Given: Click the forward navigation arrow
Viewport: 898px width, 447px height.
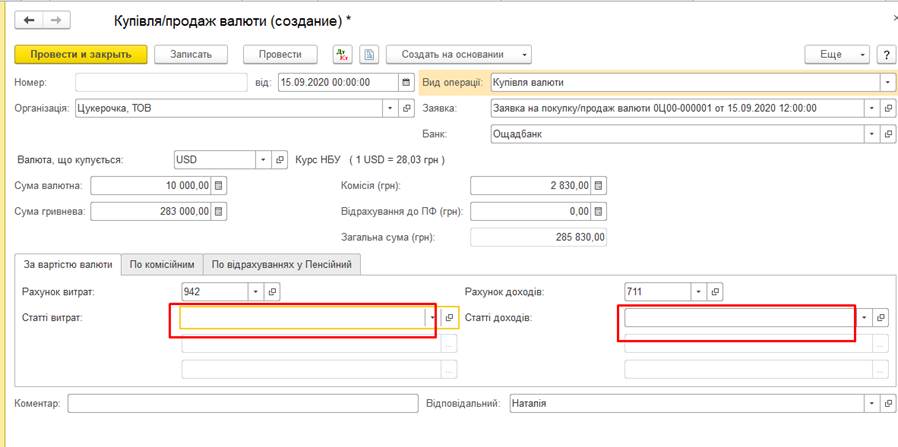Looking at the screenshot, I should point(55,20).
